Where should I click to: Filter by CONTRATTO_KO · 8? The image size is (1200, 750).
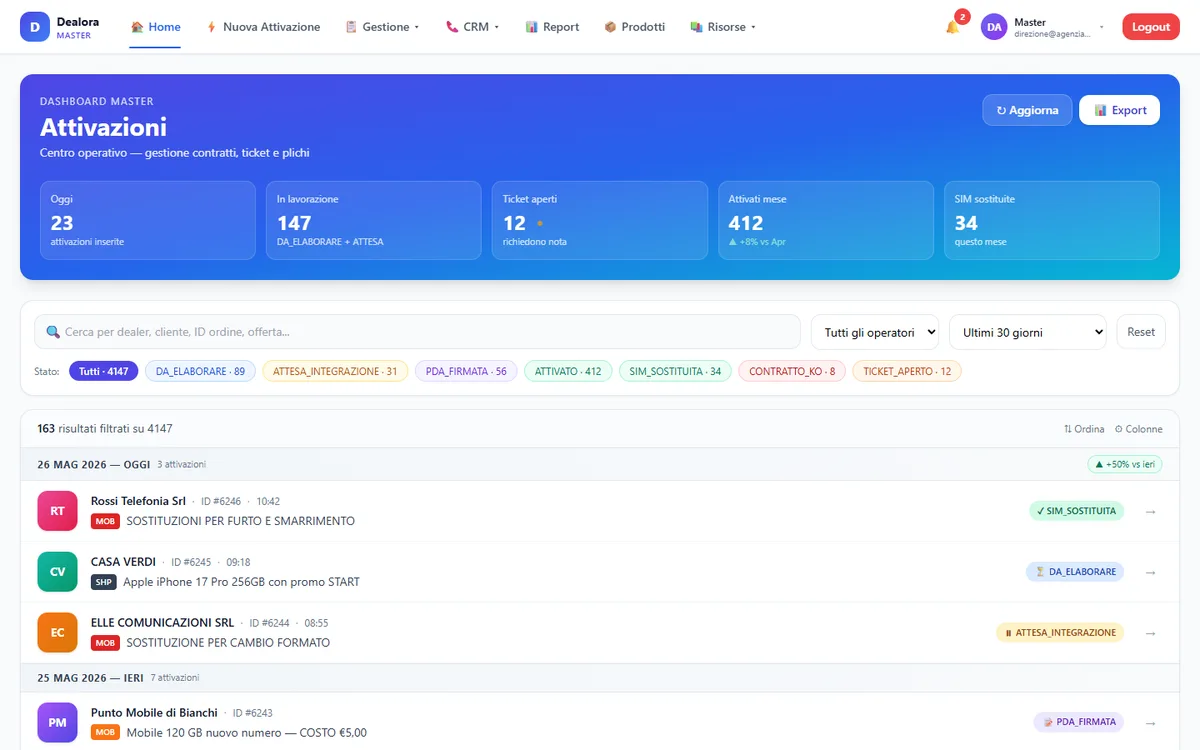792,371
